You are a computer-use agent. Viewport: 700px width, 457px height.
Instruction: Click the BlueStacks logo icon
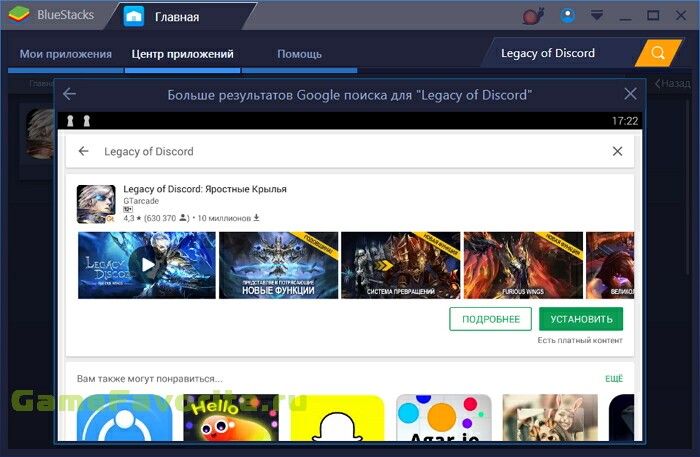coord(19,15)
